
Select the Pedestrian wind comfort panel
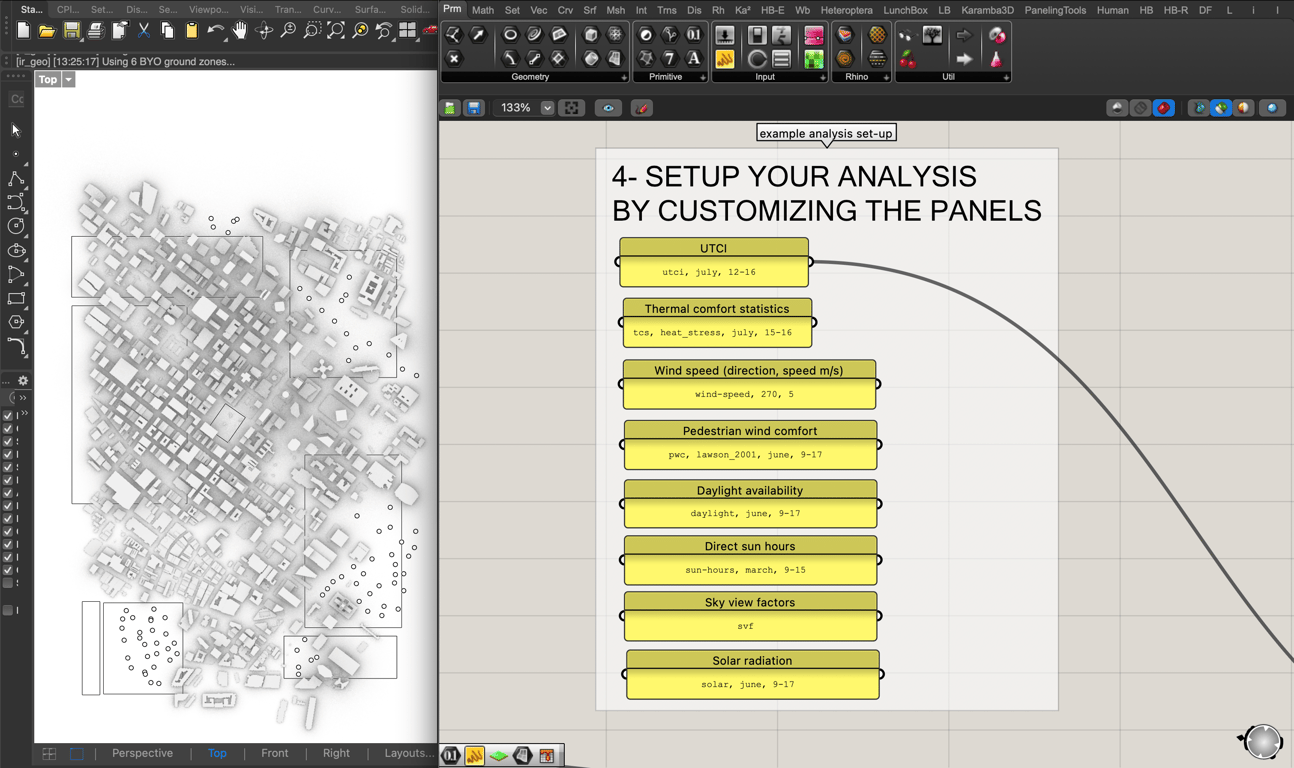click(750, 445)
